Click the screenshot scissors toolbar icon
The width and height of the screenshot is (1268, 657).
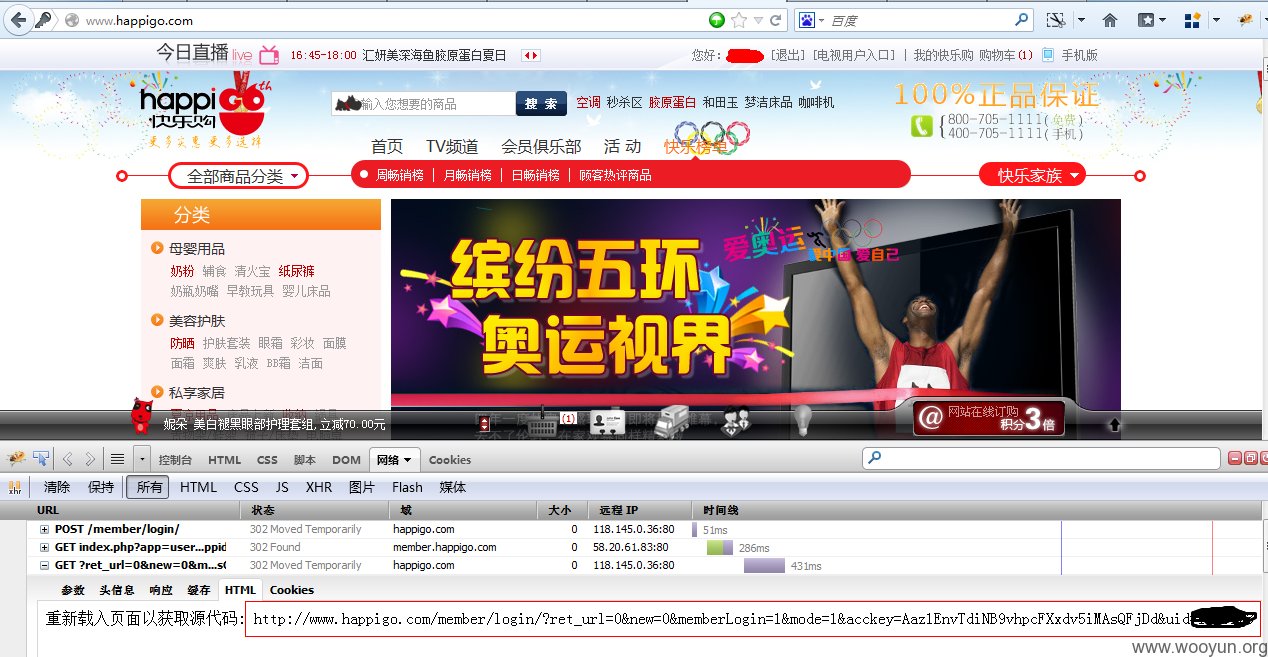click(x=1055, y=20)
